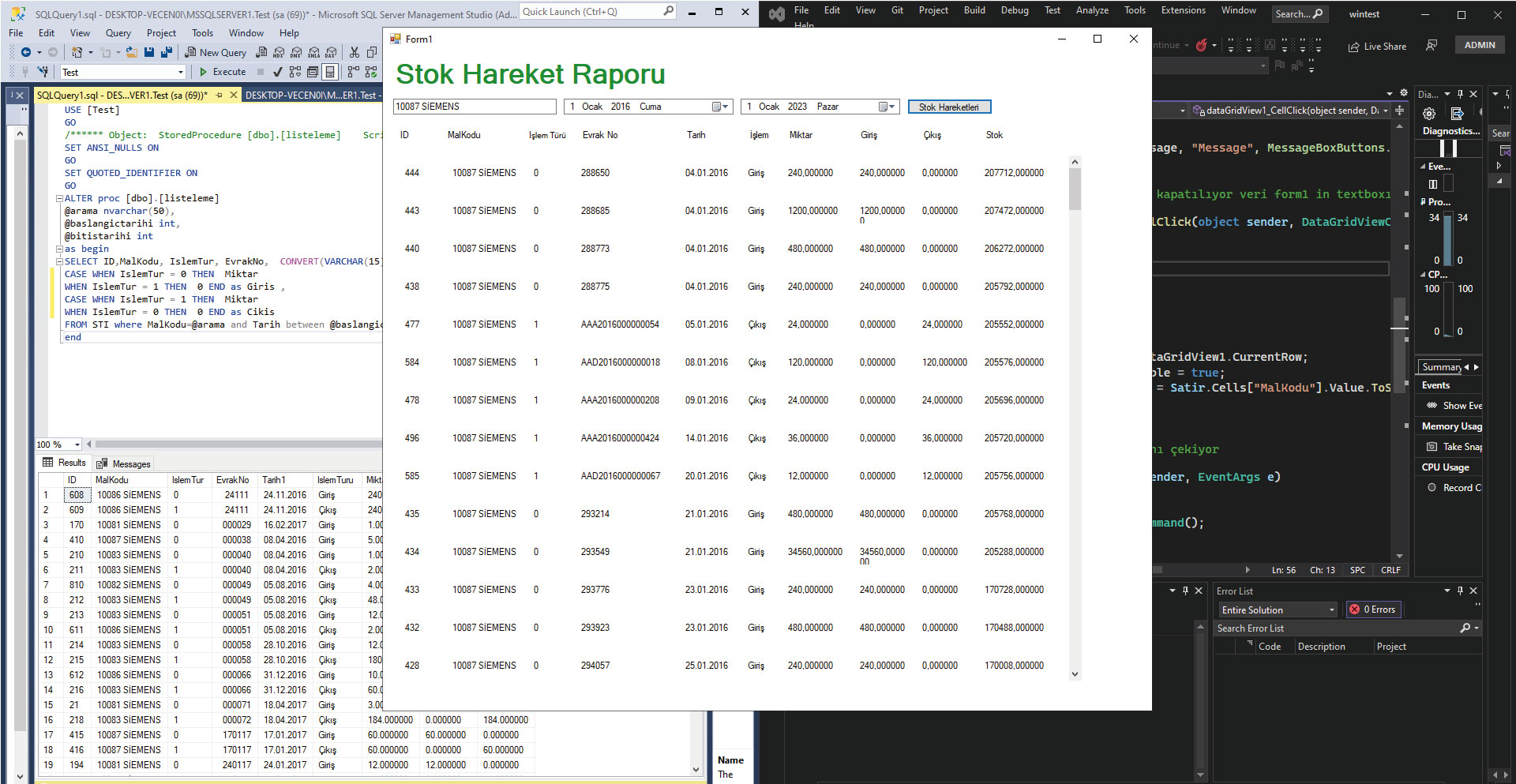
Task: Click the Diagnostics settings gear icon
Action: coord(1429,114)
